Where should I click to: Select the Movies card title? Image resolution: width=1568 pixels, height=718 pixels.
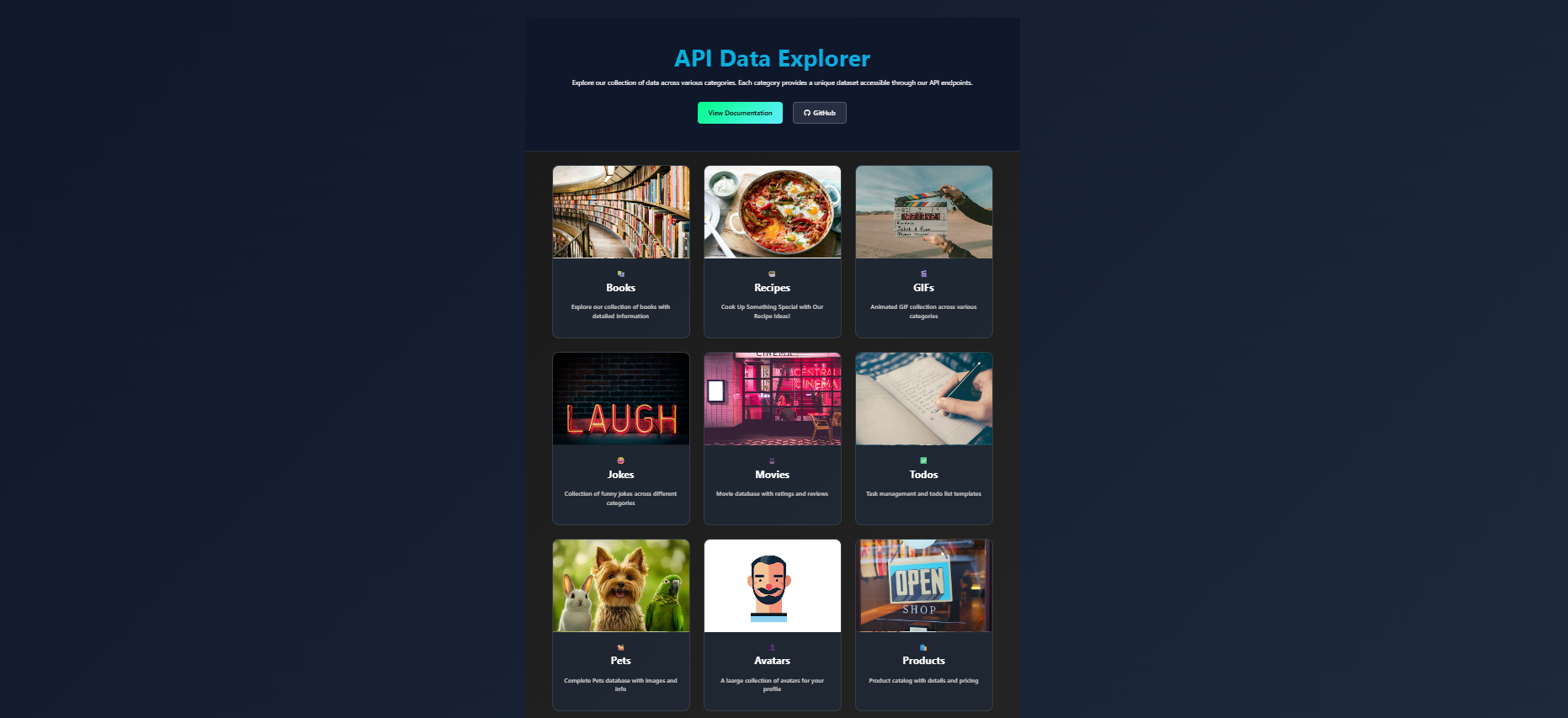[x=773, y=475]
